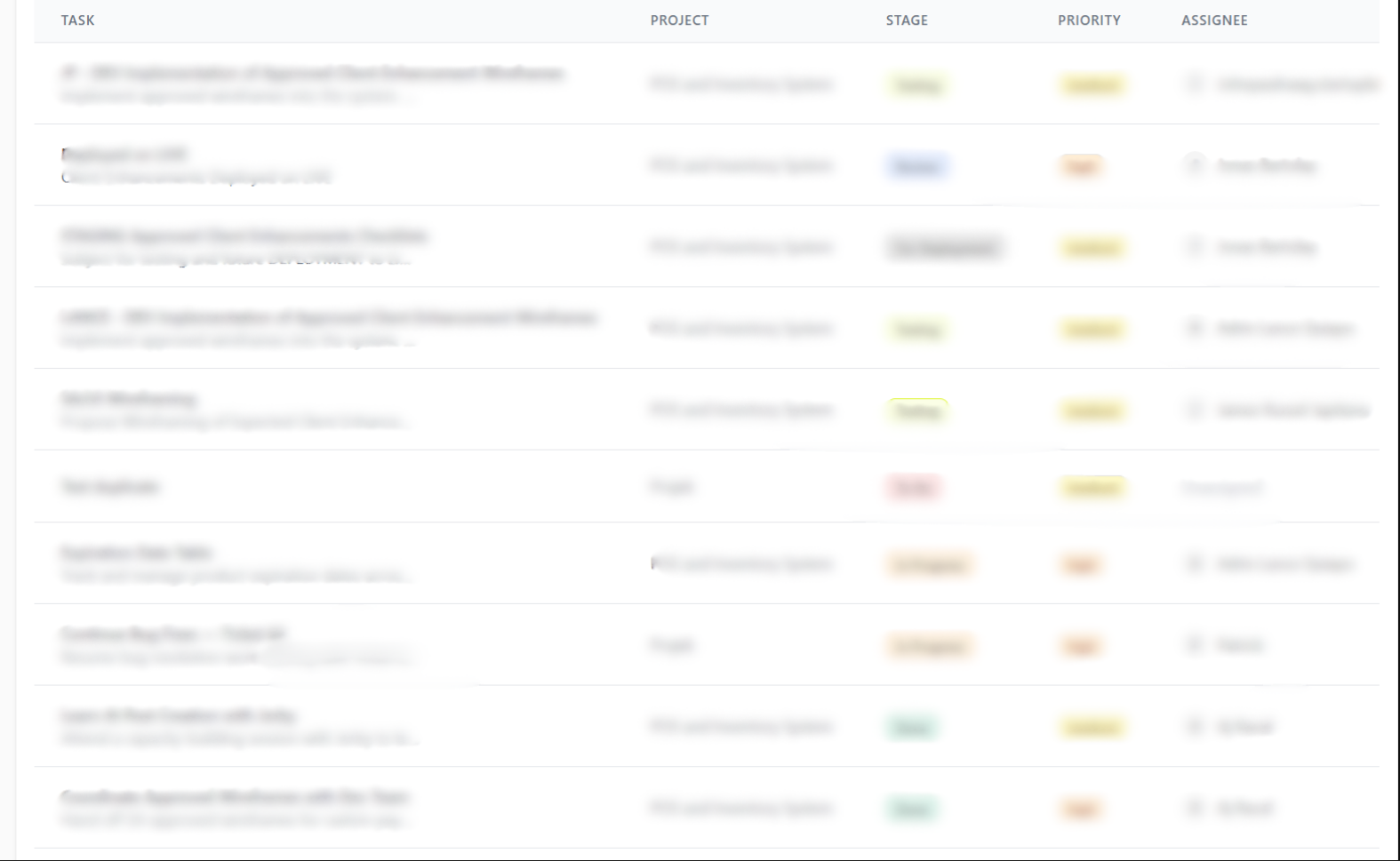
Task: Click the PRIORITY column header
Action: click(x=1089, y=20)
